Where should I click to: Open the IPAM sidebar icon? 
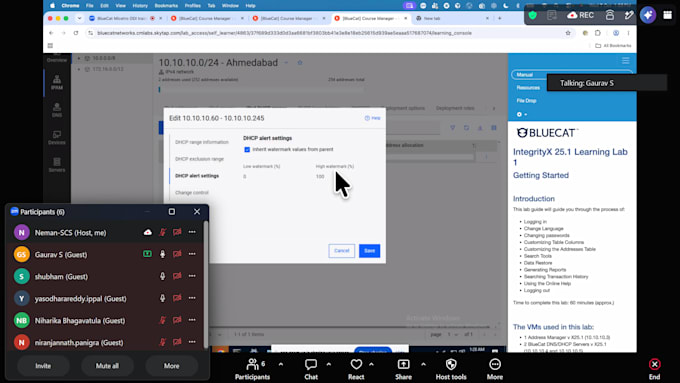click(57, 82)
